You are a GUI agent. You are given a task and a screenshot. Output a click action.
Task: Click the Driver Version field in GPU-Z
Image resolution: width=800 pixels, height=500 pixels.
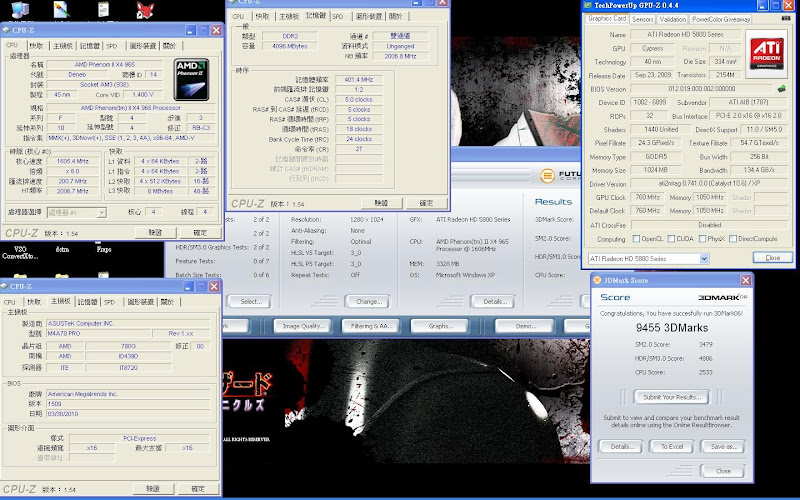point(710,184)
